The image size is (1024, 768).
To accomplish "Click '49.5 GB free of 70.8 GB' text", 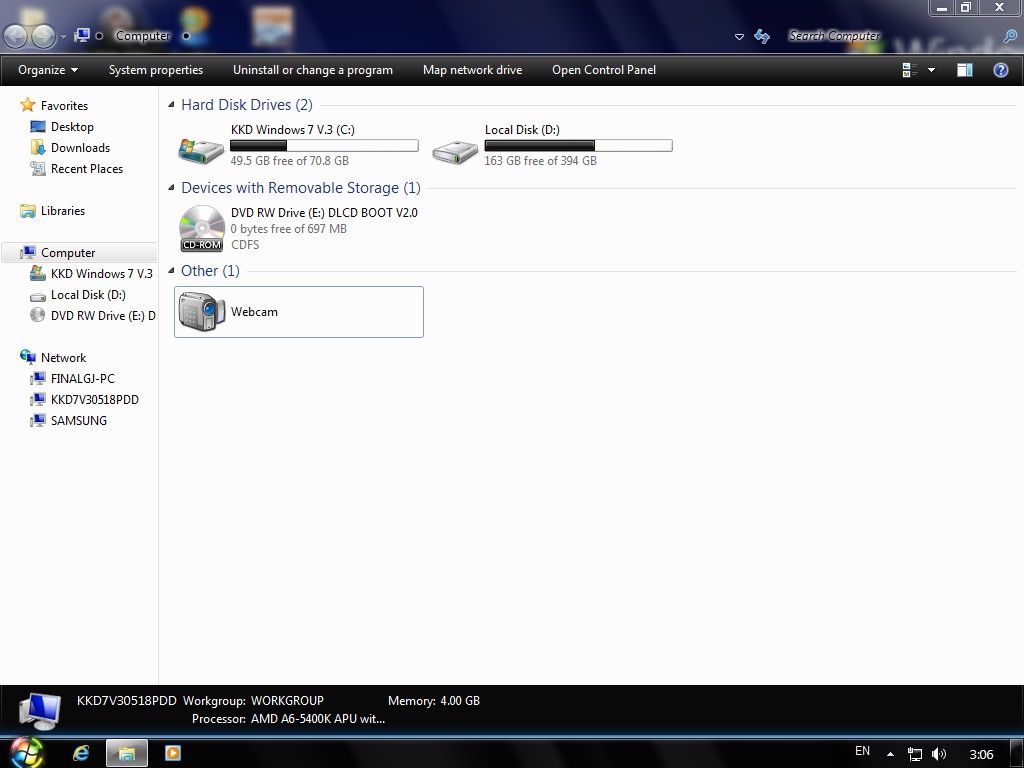I will [x=289, y=161].
